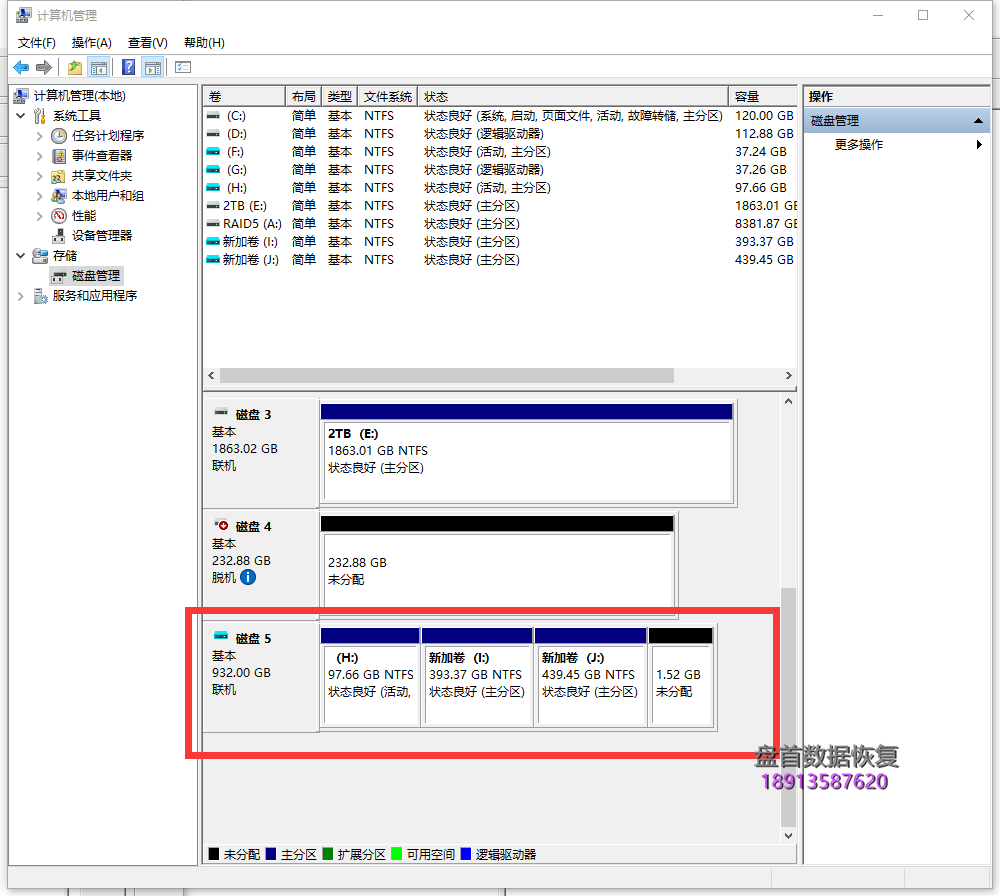Image resolution: width=1000 pixels, height=896 pixels.
Task: Collapse the 磁盘管理 actions section arrow
Action: pos(978,121)
